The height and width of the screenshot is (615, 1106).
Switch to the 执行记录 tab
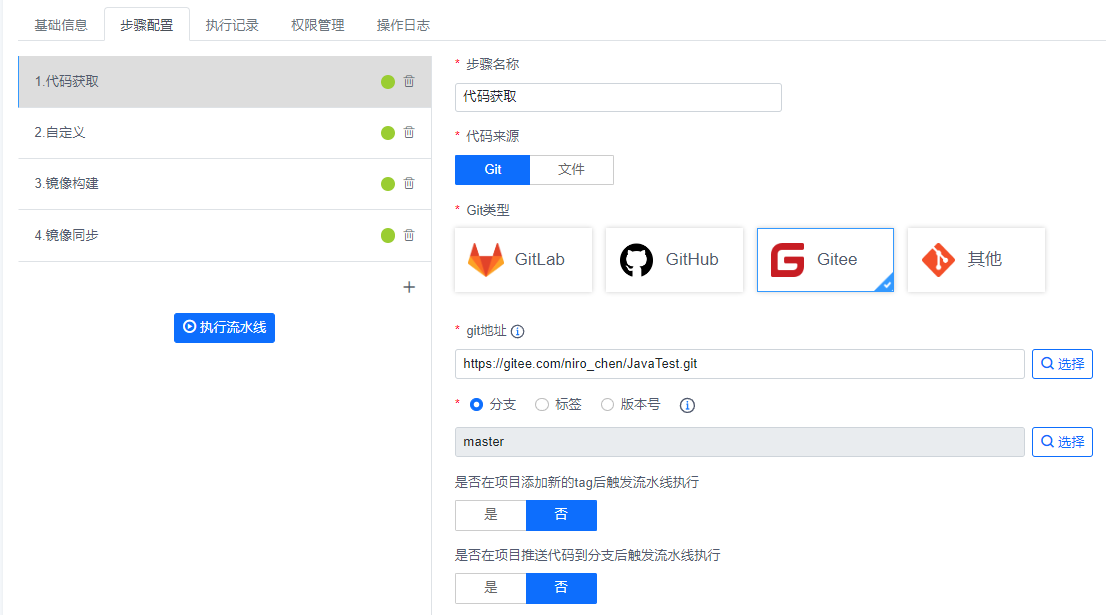[x=232, y=25]
